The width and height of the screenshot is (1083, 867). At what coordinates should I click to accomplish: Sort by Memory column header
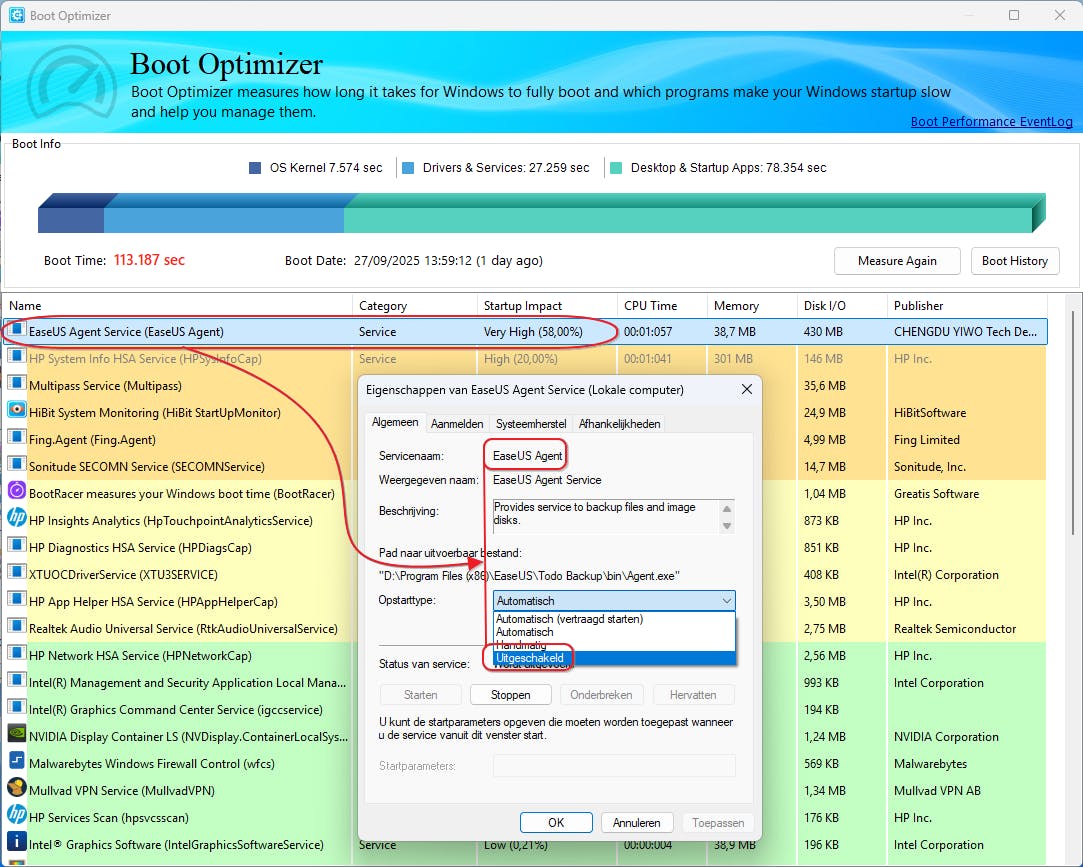coord(751,305)
